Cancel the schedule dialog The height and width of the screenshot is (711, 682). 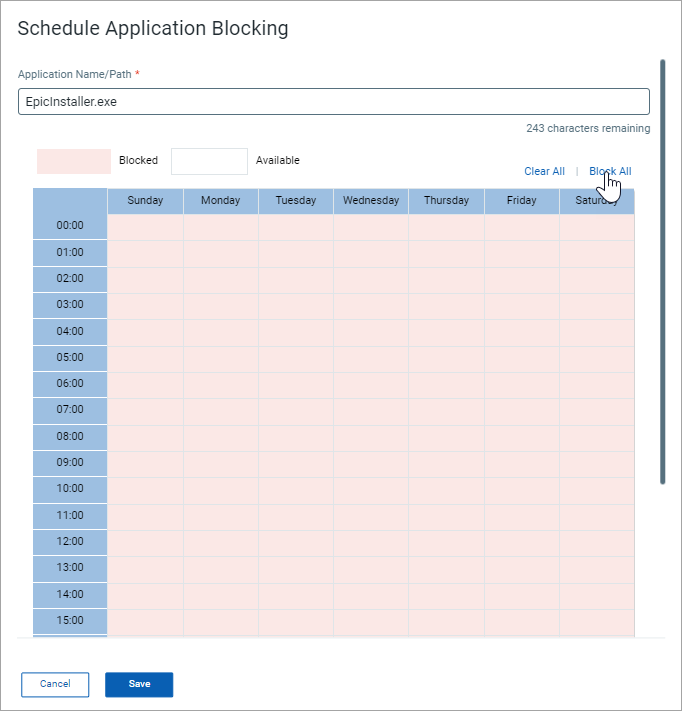[x=55, y=684]
